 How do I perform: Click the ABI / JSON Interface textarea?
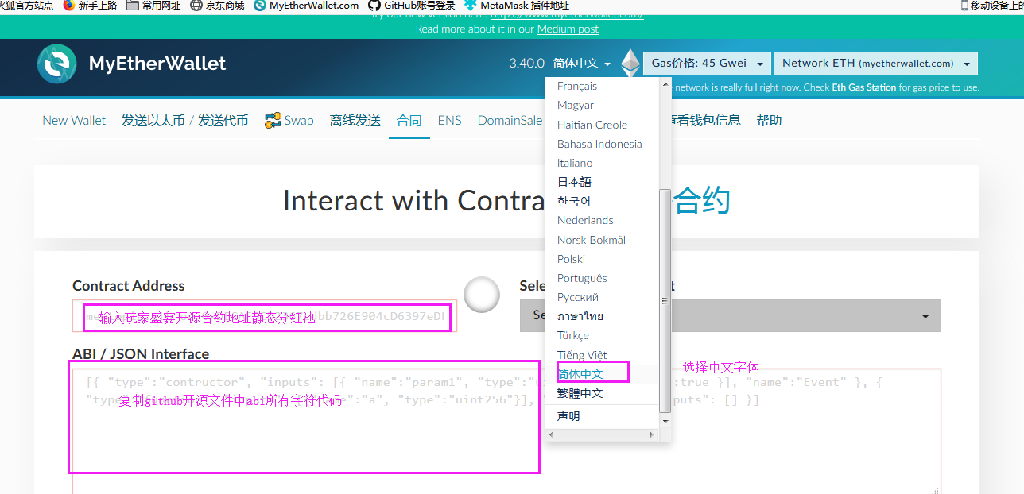[x=507, y=431]
